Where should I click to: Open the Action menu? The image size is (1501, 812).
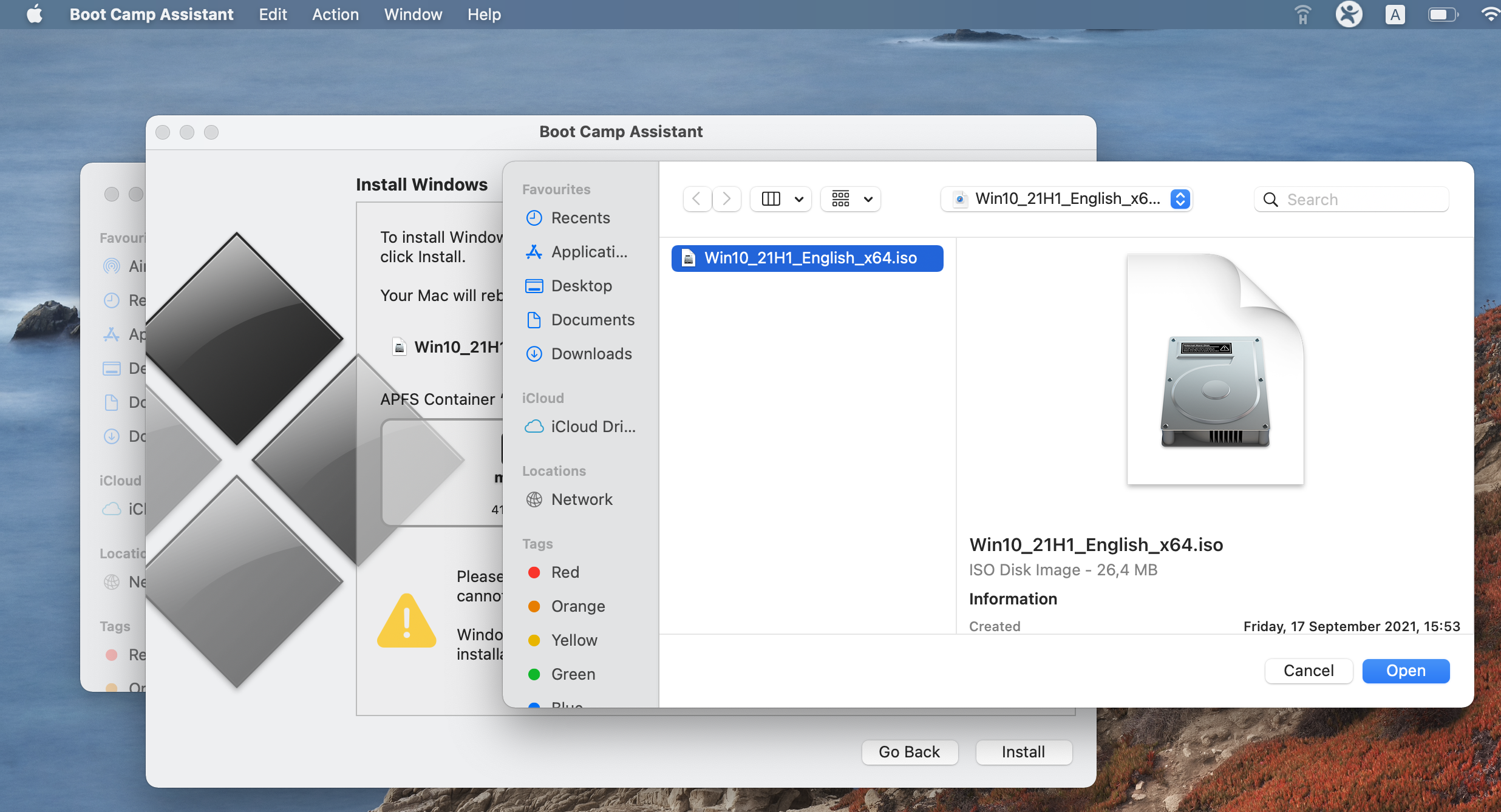335,14
